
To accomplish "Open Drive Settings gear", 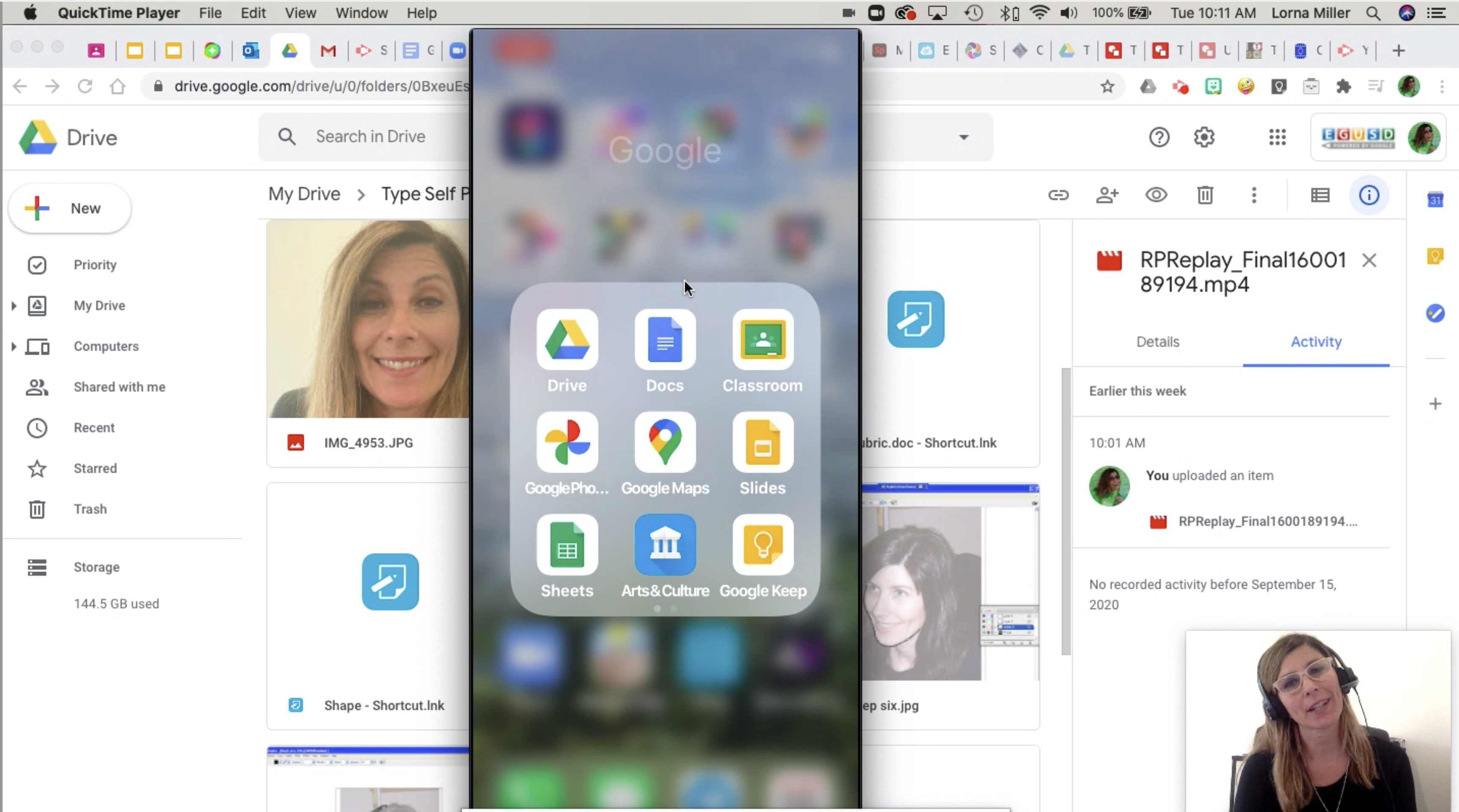I will pyautogui.click(x=1204, y=137).
